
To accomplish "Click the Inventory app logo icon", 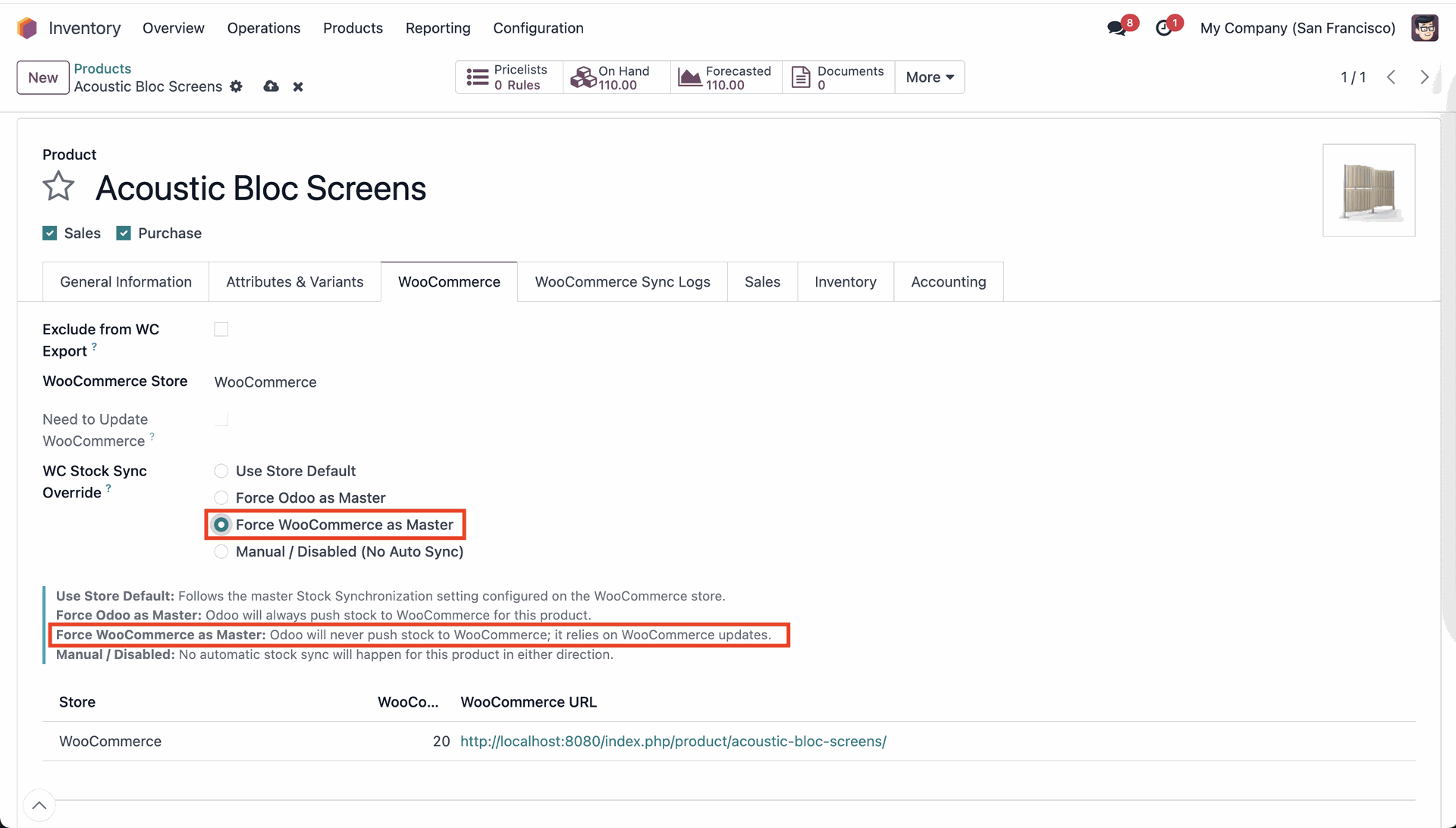I will click(x=27, y=28).
